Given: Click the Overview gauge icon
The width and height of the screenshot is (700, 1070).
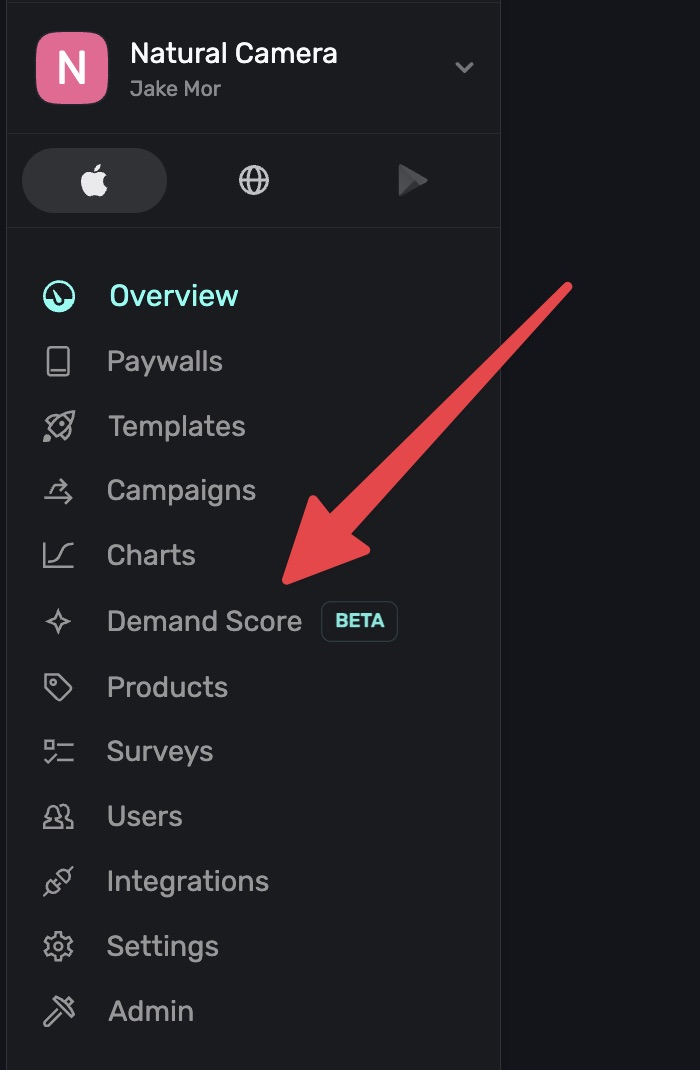Looking at the screenshot, I should click(59, 296).
